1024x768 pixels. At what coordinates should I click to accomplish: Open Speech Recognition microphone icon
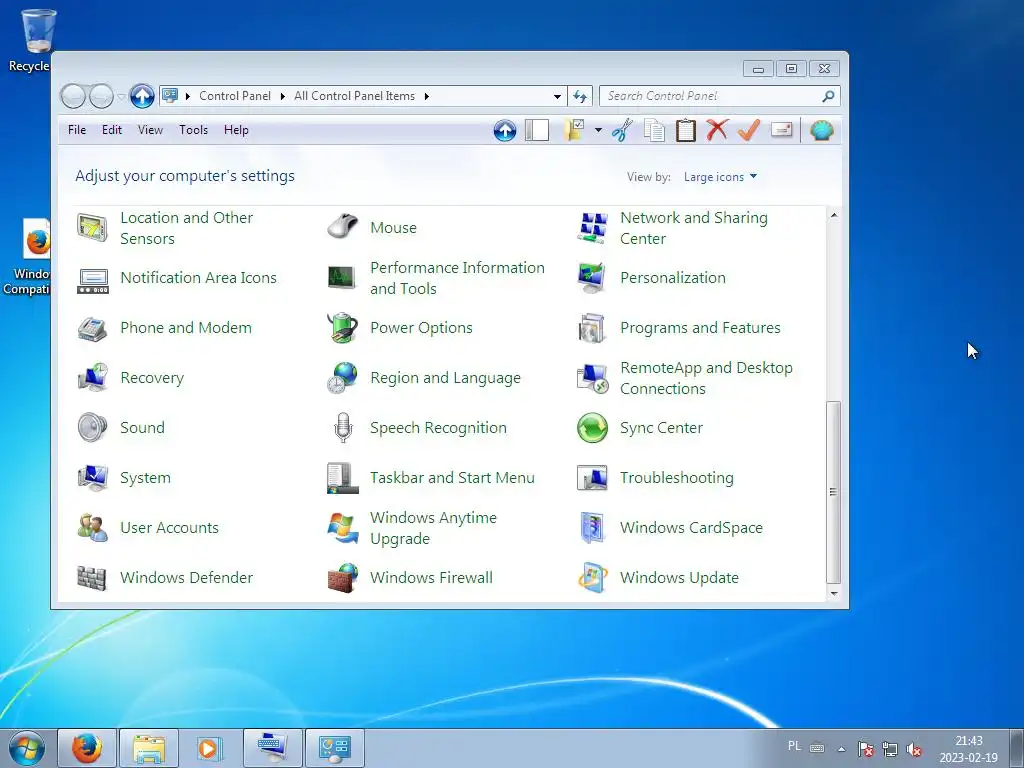click(343, 428)
